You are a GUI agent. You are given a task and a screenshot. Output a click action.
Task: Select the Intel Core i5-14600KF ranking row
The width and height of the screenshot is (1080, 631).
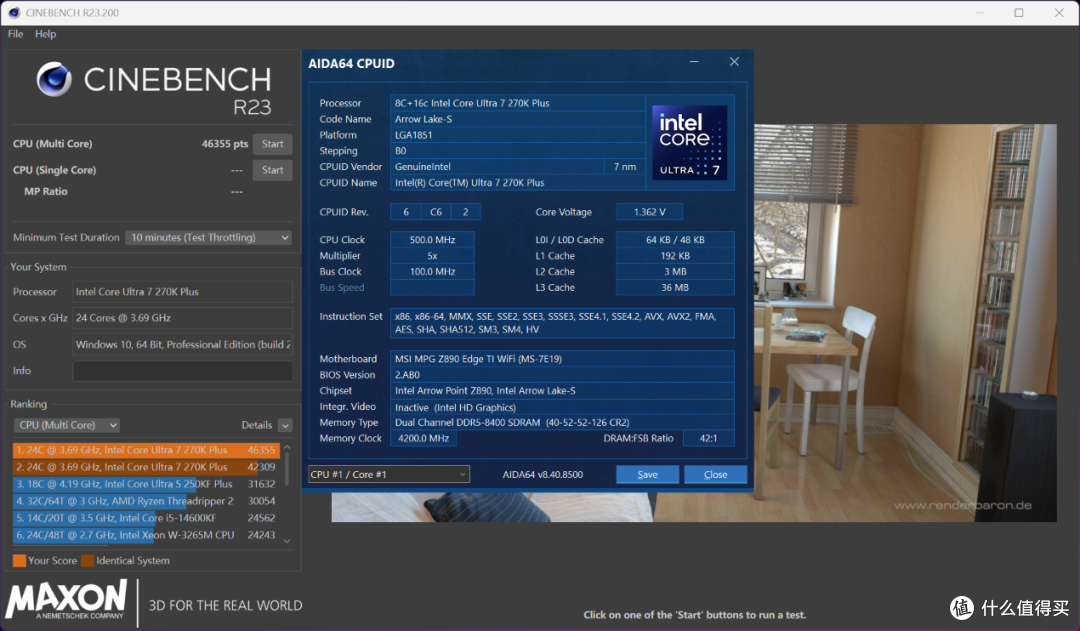point(146,518)
